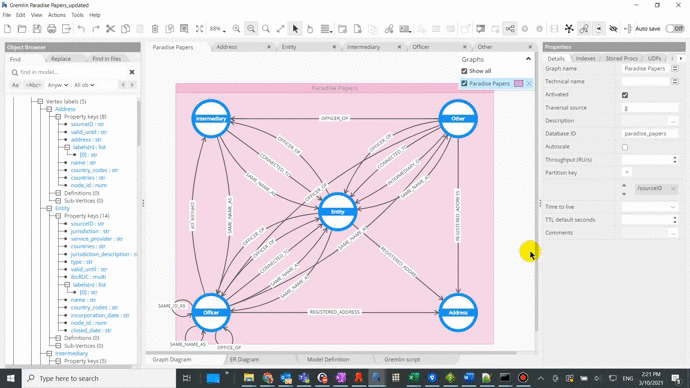Collapse Address Property keys (8)
This screenshot has width=690, height=388.
click(58, 117)
